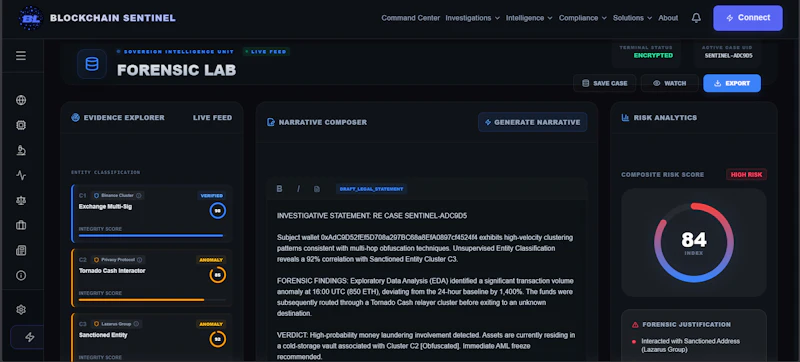Select the globe icon in the sidebar
The image size is (800, 362).
pyautogui.click(x=21, y=100)
